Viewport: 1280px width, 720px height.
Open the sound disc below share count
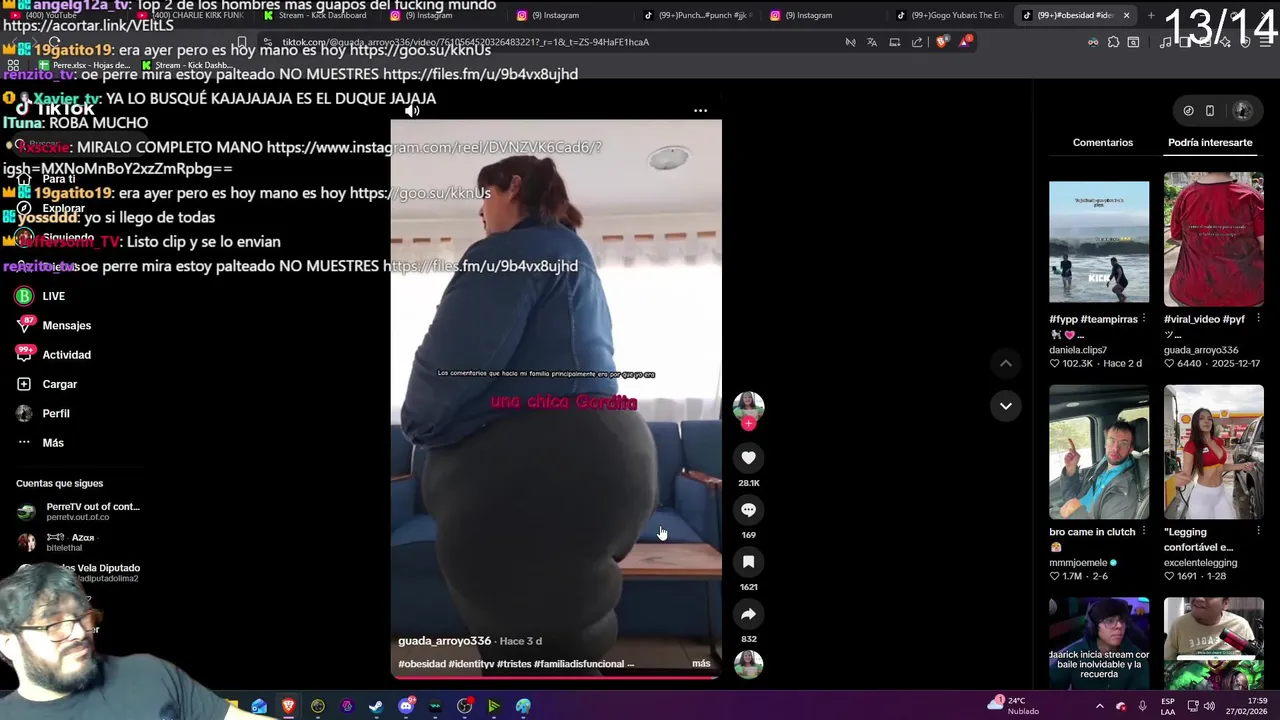(748, 664)
